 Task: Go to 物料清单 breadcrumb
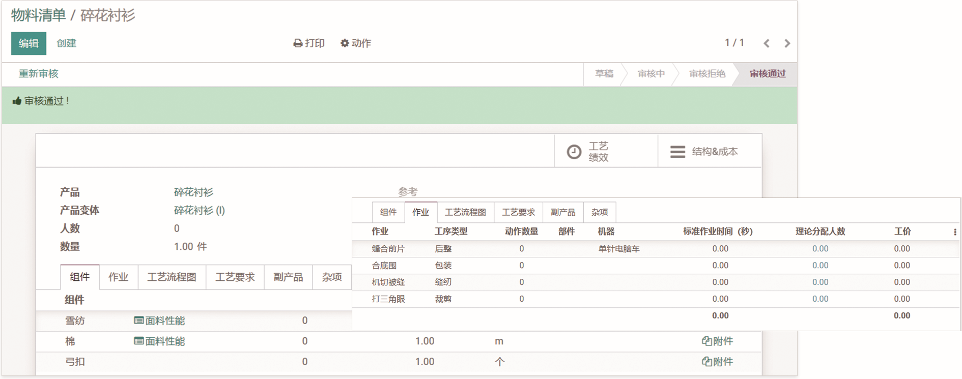tap(39, 15)
